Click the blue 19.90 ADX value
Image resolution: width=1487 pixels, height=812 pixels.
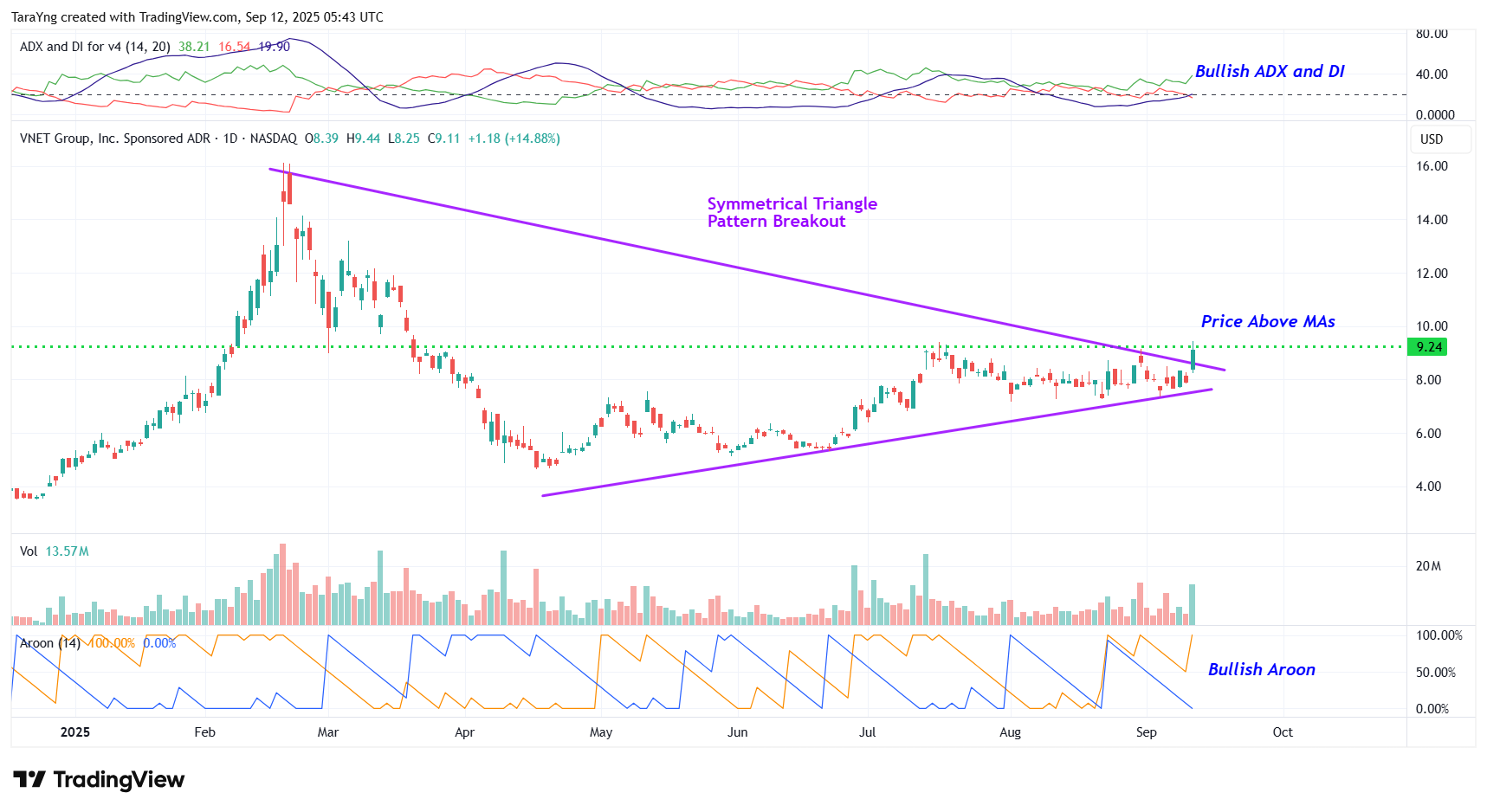pos(275,47)
